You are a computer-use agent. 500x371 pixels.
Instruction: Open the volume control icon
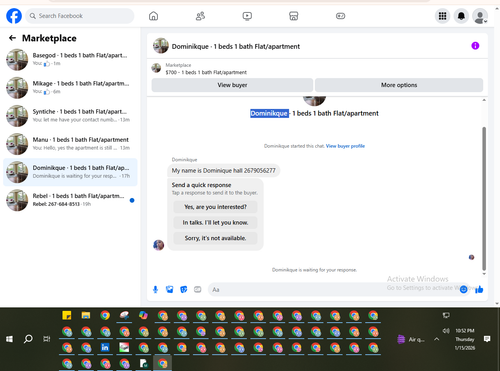(x=446, y=330)
